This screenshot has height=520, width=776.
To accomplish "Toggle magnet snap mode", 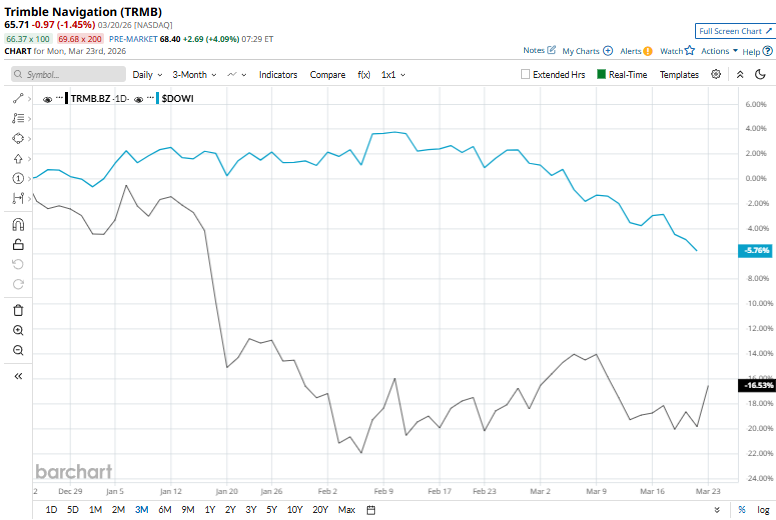I will coord(18,225).
